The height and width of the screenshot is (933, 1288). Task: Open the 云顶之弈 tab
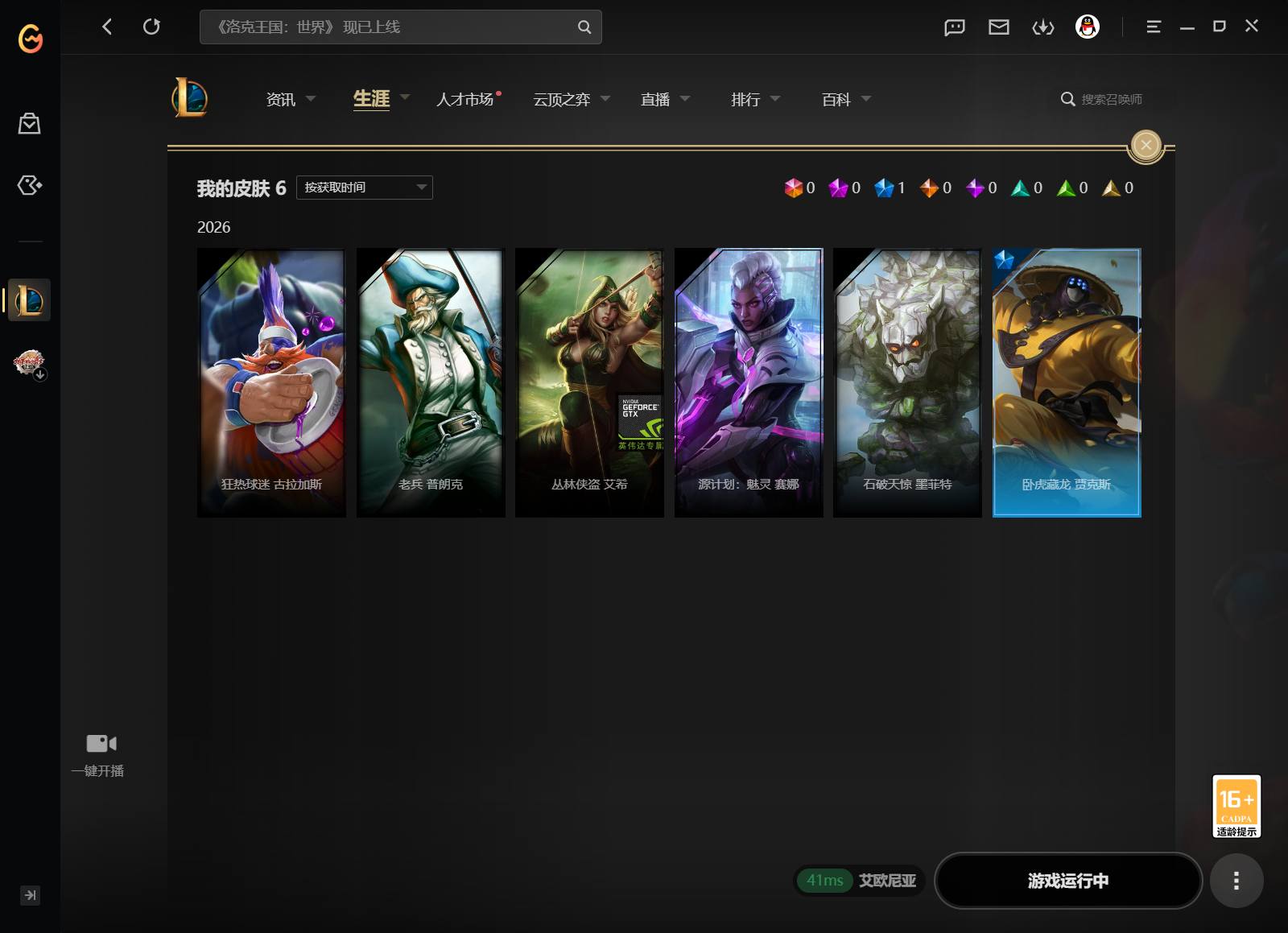tap(562, 99)
